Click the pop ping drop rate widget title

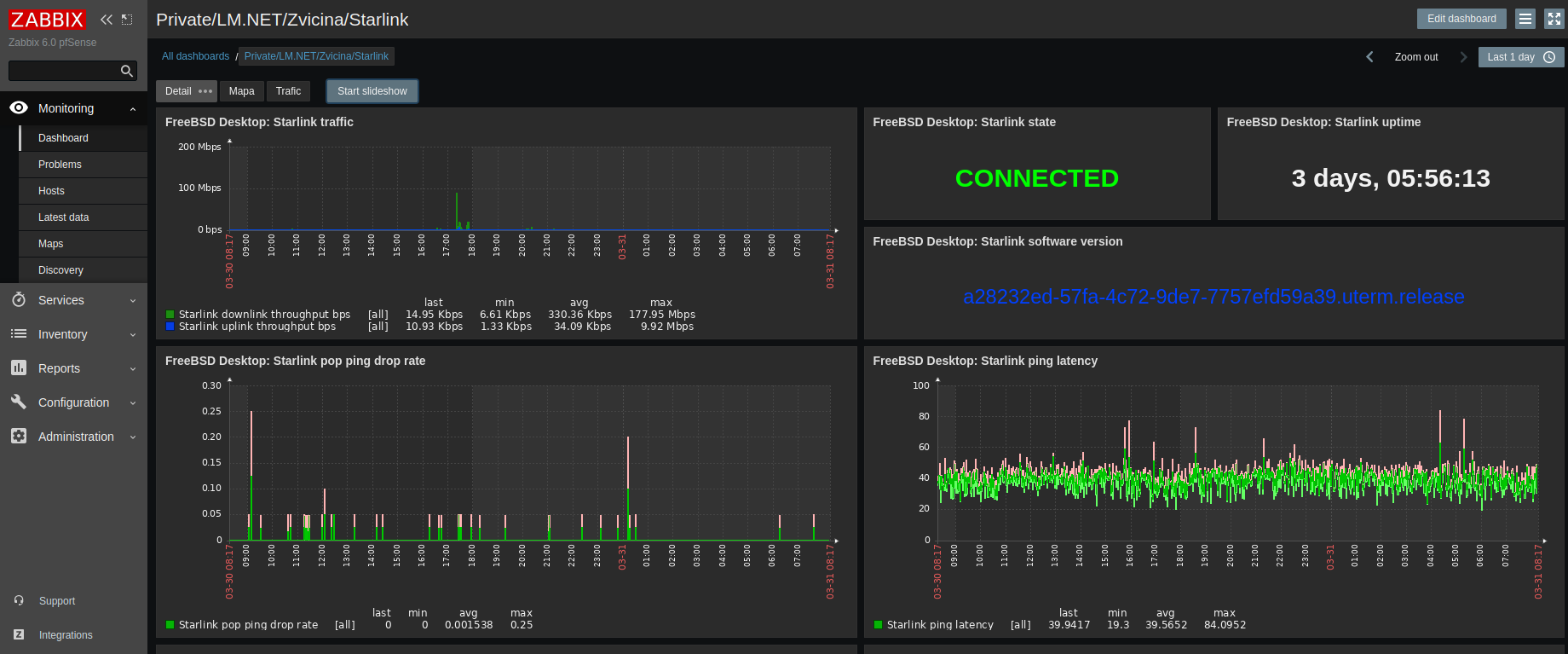click(295, 361)
